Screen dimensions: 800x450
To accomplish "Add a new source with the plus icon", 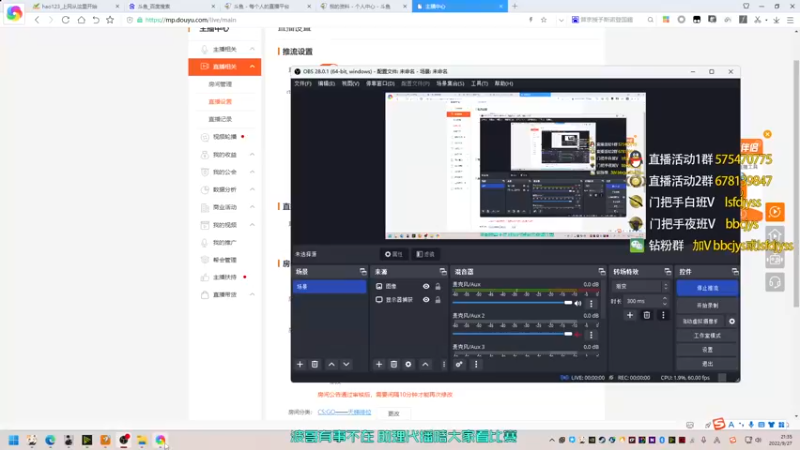I will click(x=379, y=364).
